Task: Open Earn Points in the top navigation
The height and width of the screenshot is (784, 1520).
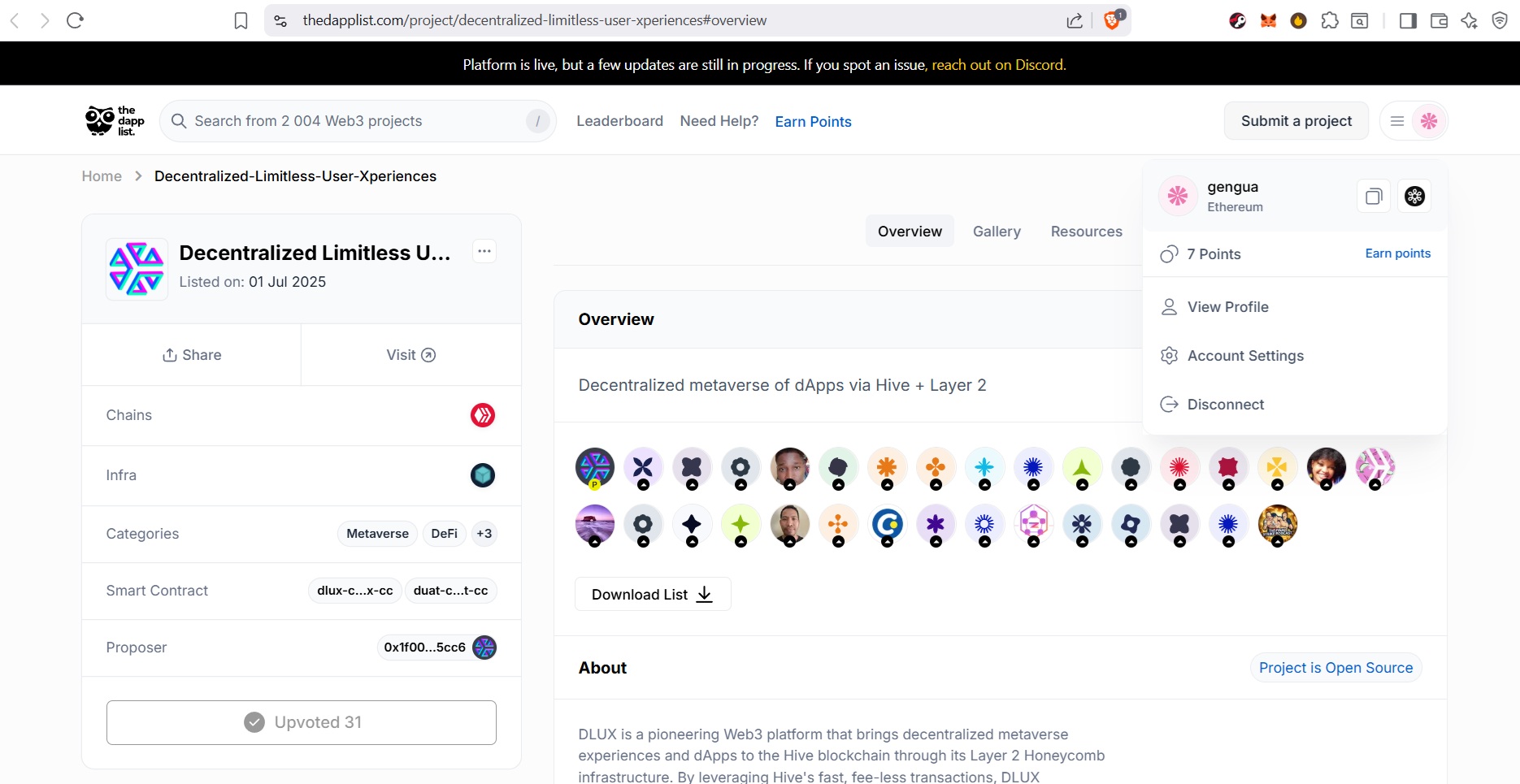Action: 813,122
